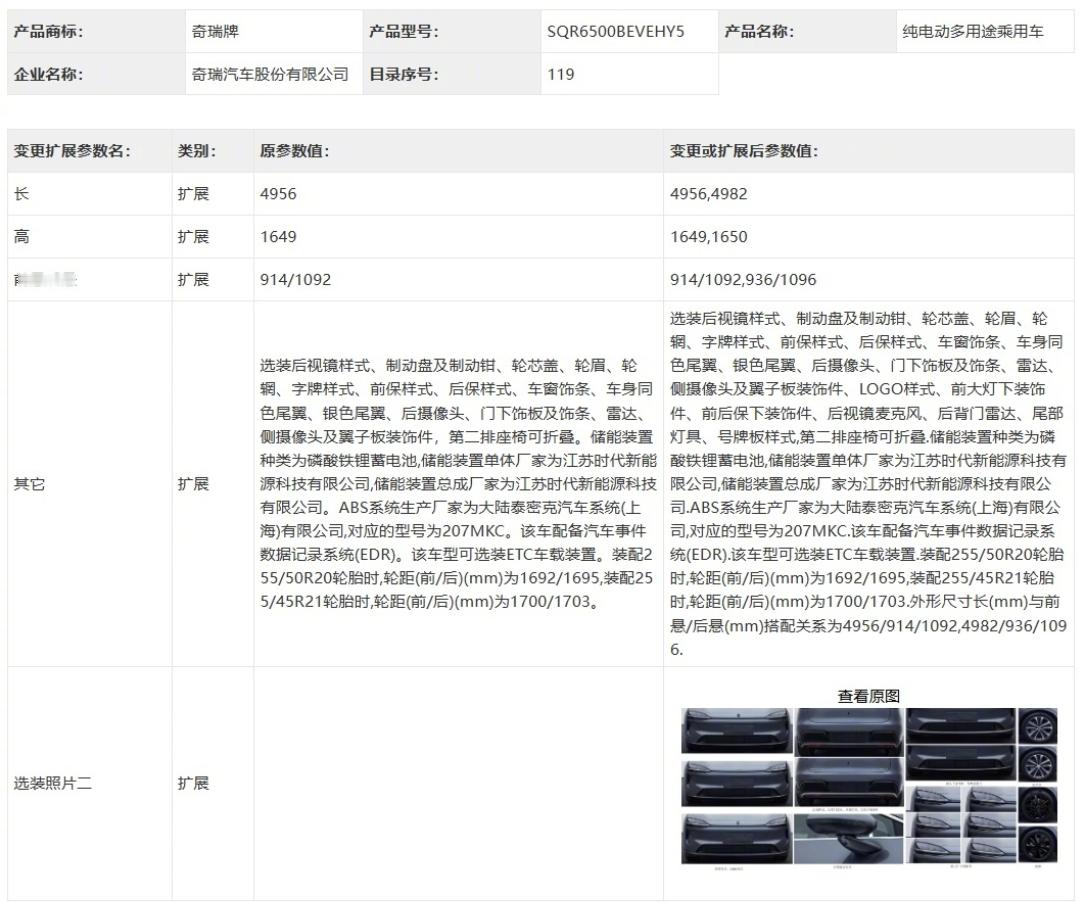Select the 产品商标 label cell

[x=96, y=31]
